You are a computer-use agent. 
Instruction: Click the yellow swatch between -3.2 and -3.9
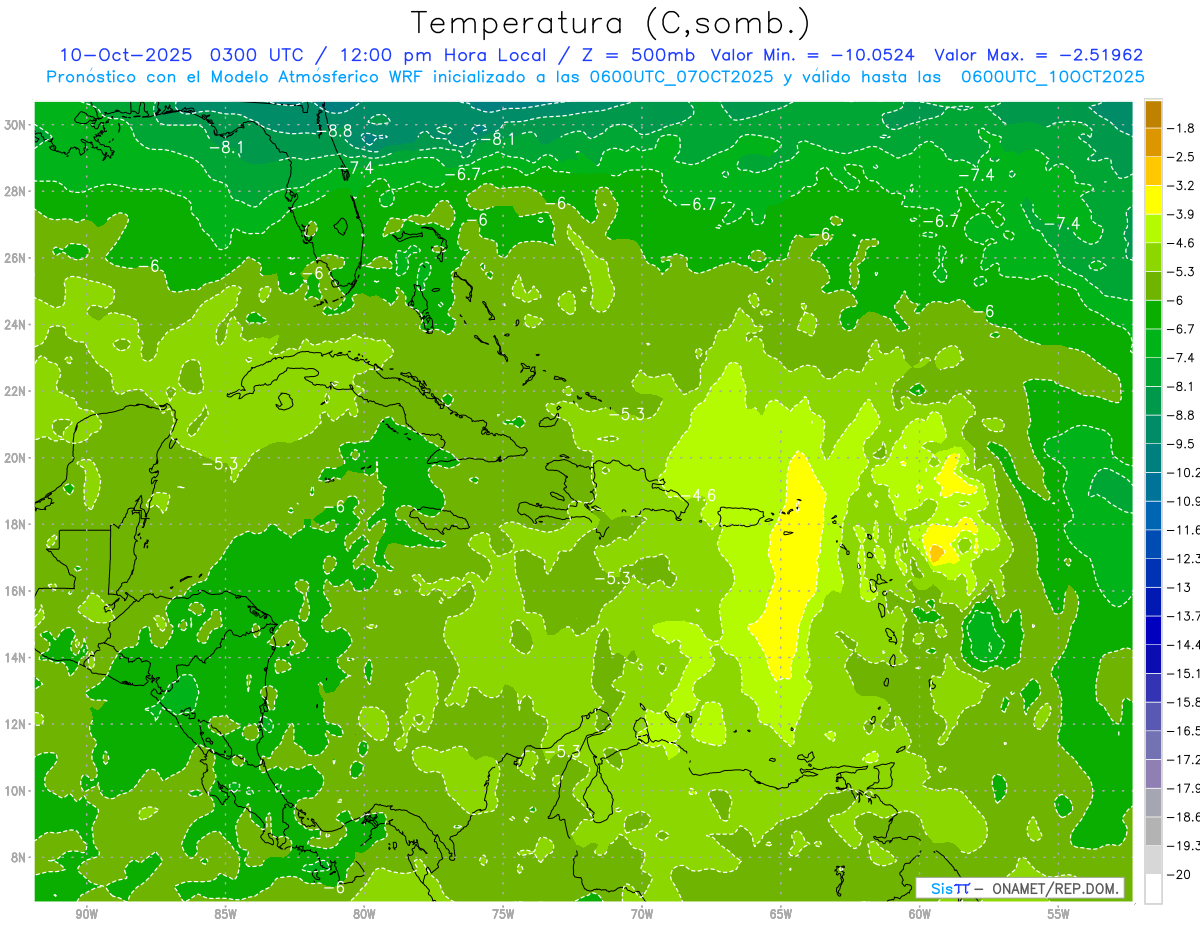tap(1153, 200)
